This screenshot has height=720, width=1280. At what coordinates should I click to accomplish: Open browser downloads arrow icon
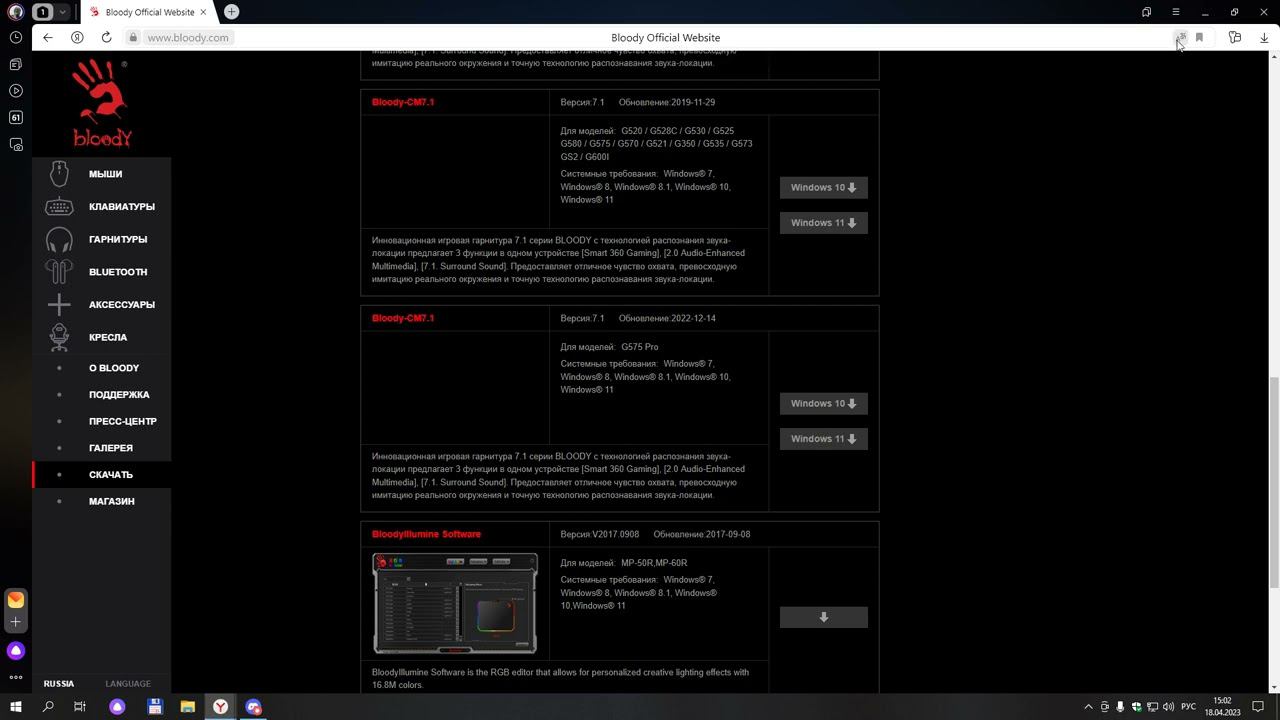pos(1264,37)
